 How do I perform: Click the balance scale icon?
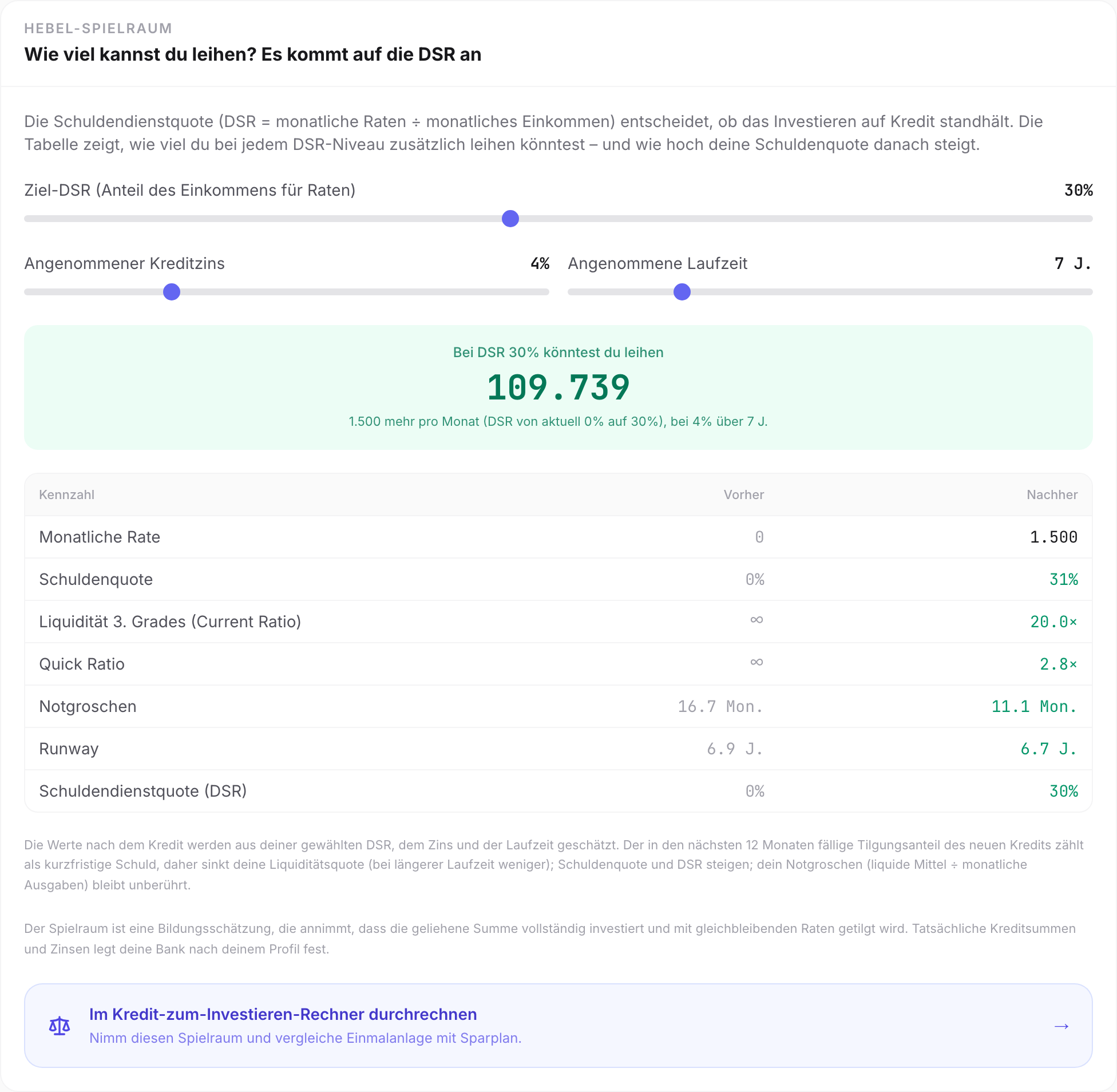(60, 1026)
